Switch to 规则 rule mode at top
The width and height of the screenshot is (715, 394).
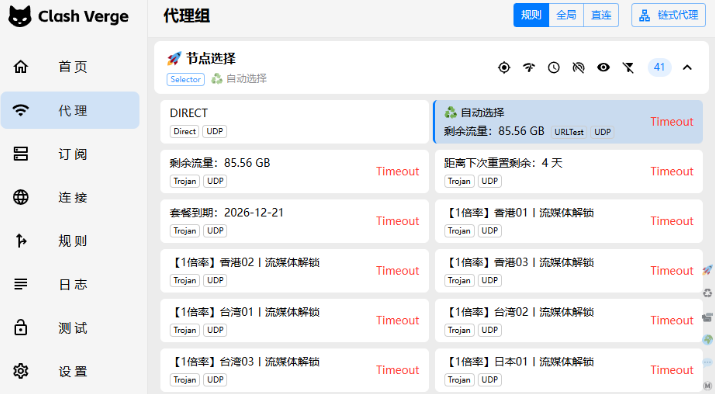pyautogui.click(x=531, y=15)
